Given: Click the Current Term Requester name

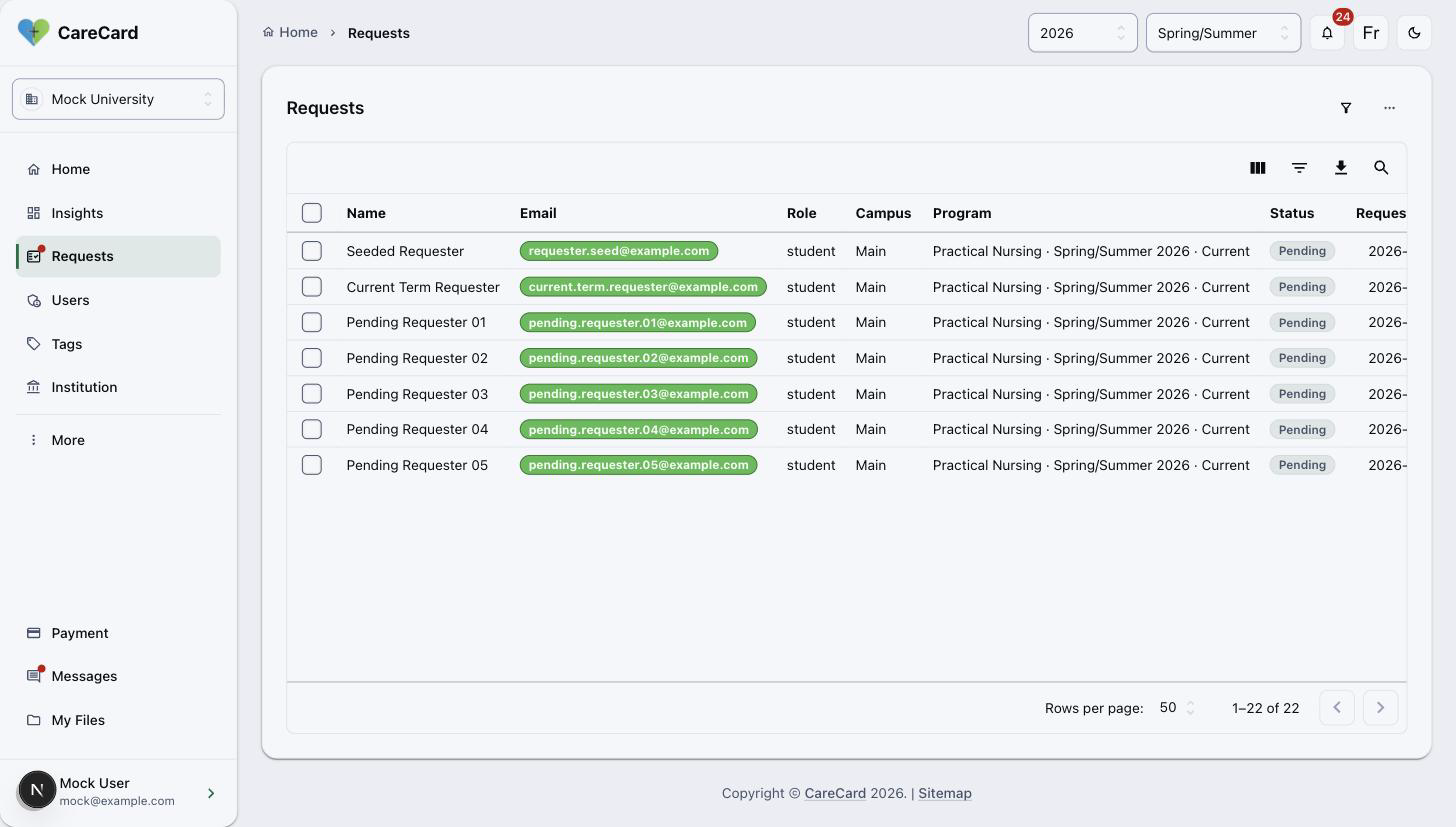Looking at the screenshot, I should [423, 287].
